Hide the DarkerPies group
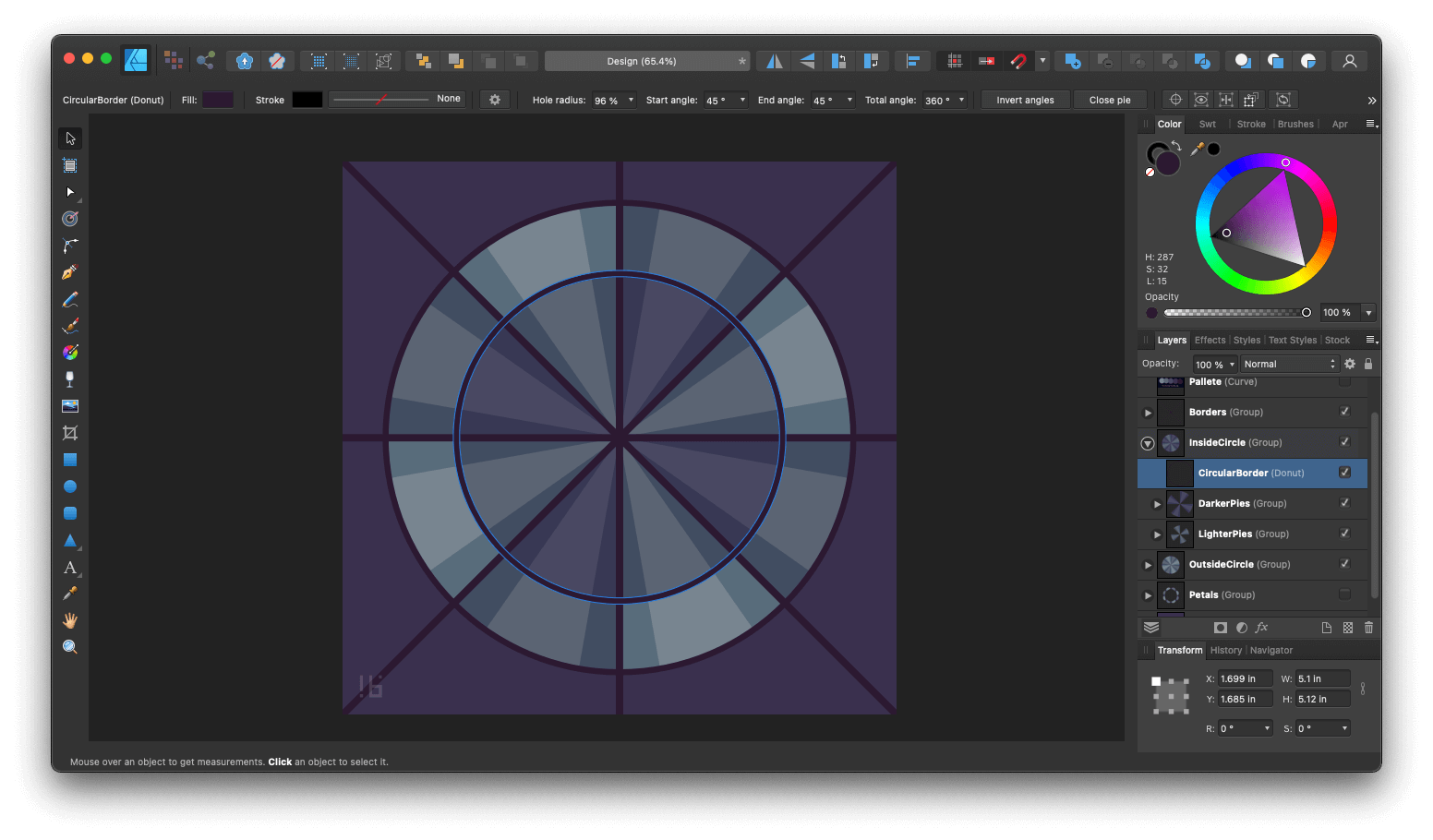1433x840 pixels. coord(1344,503)
